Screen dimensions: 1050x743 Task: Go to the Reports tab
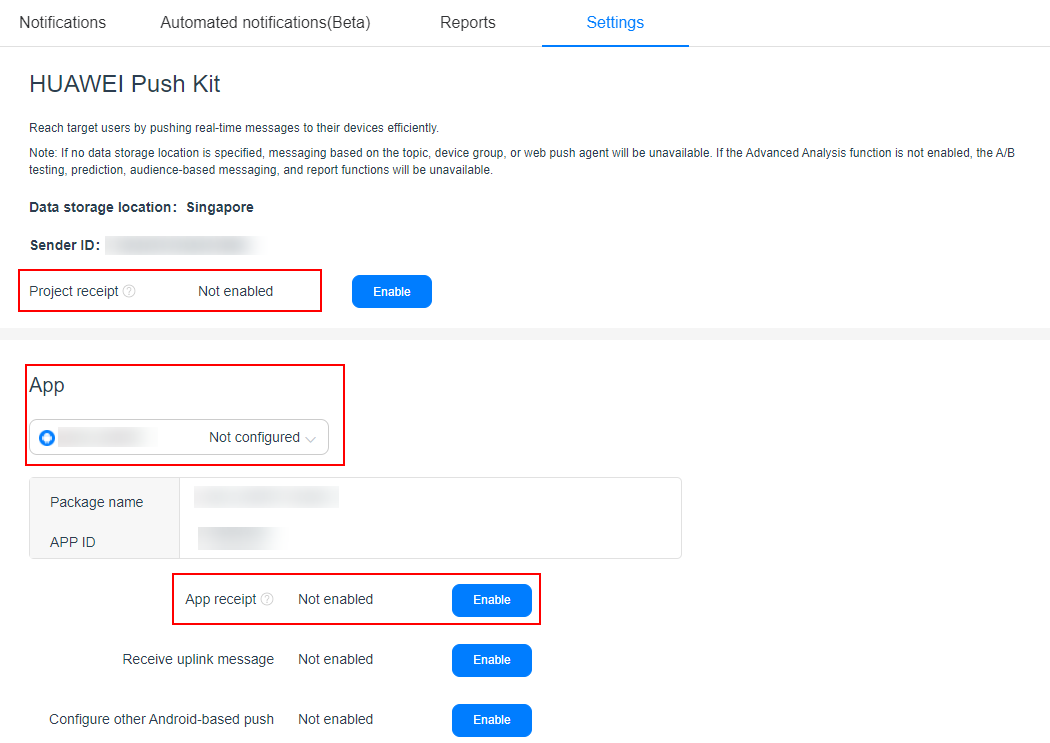(467, 22)
